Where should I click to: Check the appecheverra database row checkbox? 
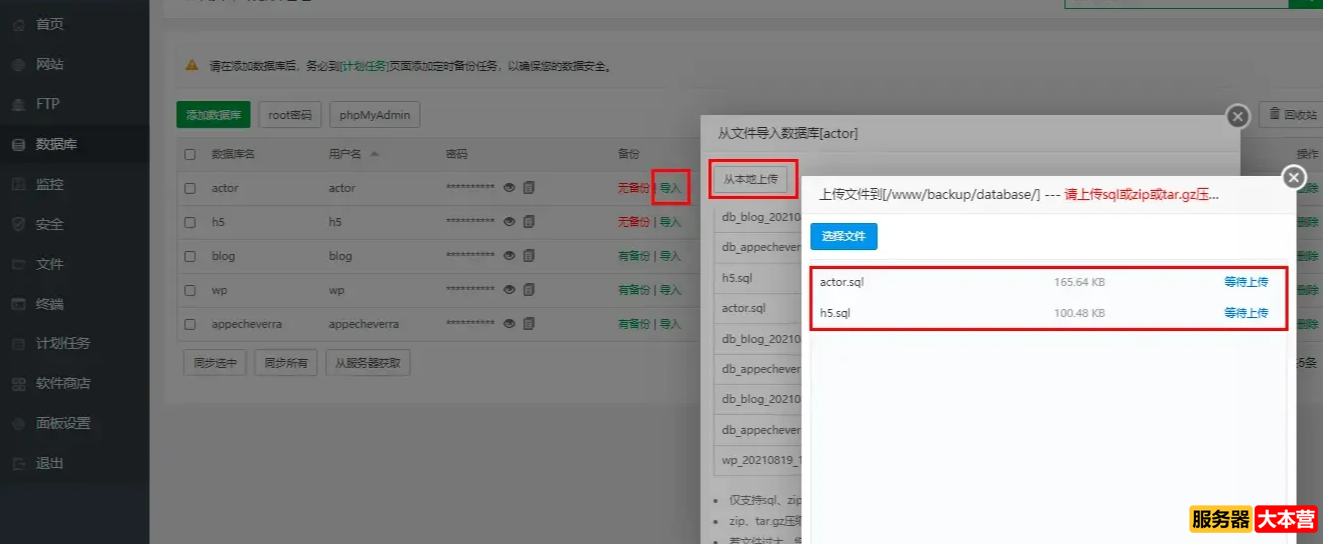click(190, 324)
